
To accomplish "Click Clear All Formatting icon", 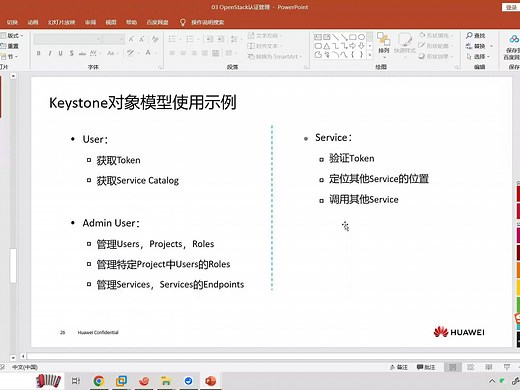I will 155,39.
